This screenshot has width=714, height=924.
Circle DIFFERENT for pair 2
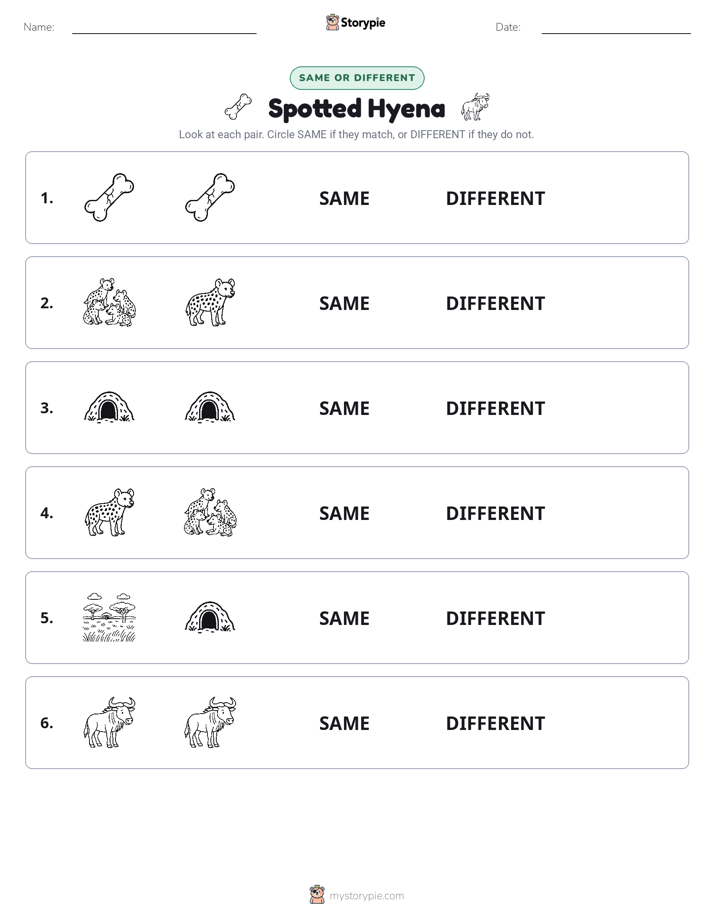495,303
